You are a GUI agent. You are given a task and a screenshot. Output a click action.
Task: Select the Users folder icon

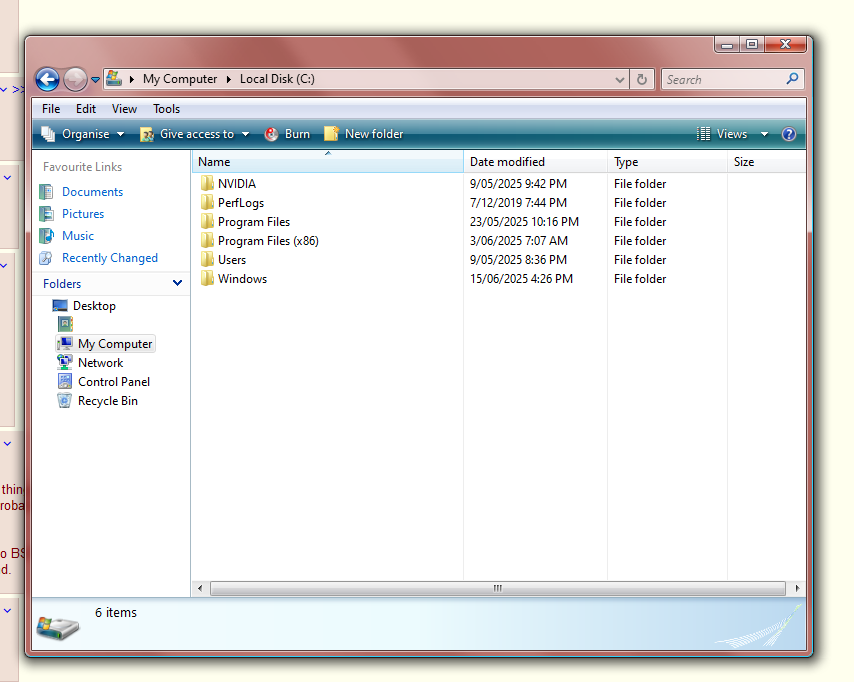[x=207, y=260]
